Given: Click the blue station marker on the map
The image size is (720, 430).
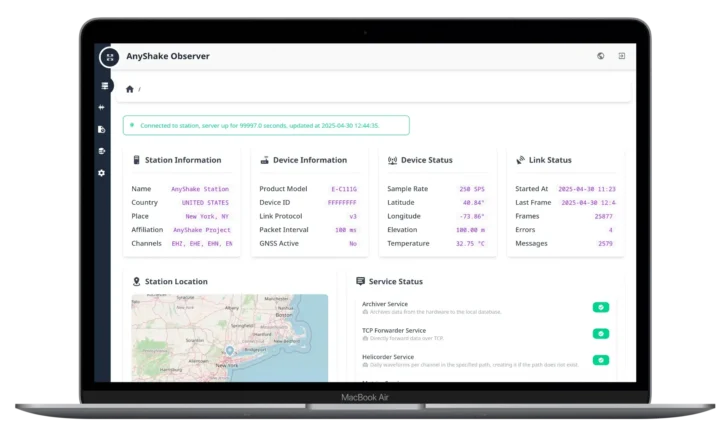Looking at the screenshot, I should pos(230,351).
